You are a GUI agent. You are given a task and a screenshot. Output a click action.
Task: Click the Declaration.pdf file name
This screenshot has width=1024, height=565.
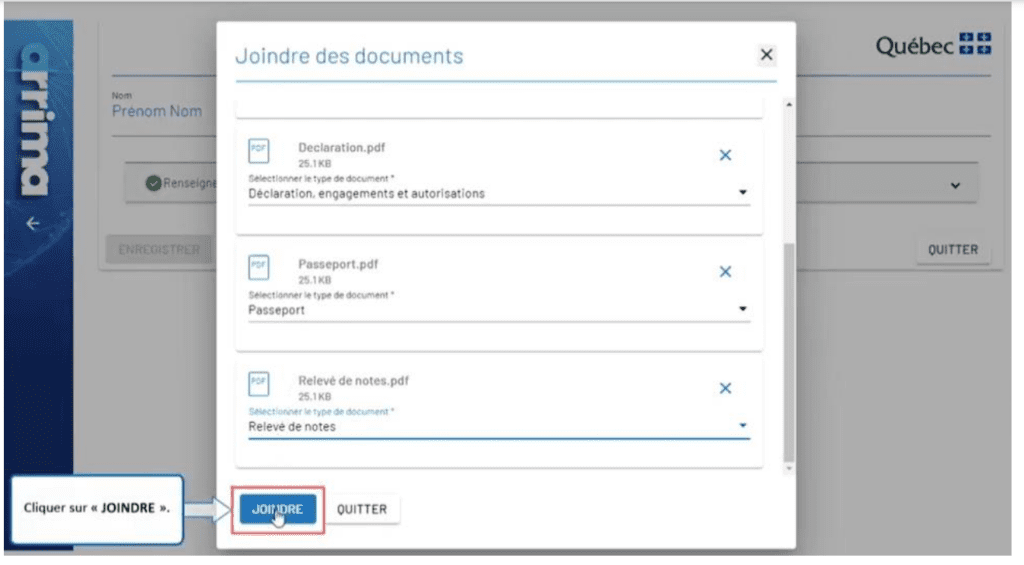(x=342, y=148)
